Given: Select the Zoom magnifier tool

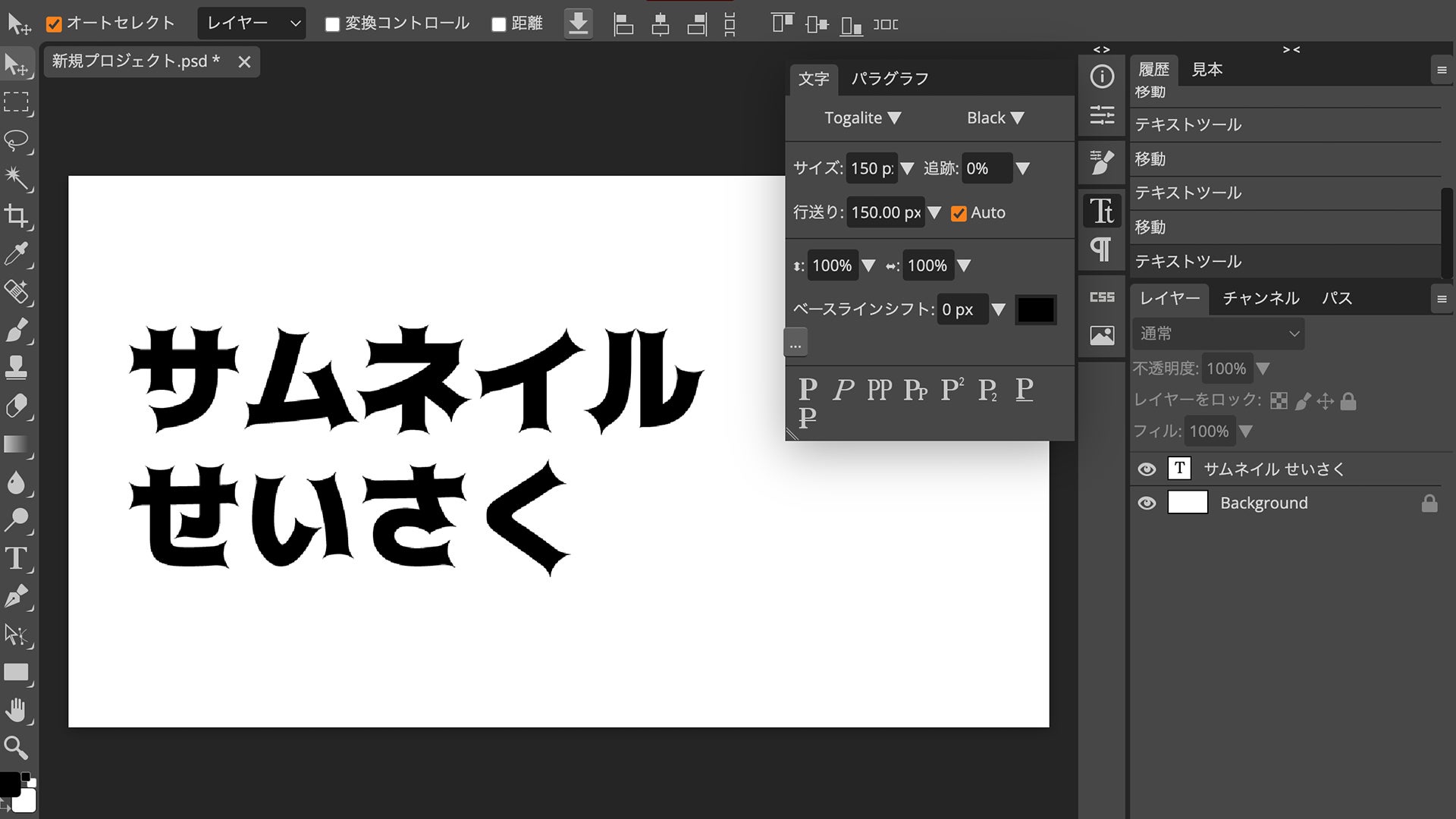Looking at the screenshot, I should tap(16, 748).
